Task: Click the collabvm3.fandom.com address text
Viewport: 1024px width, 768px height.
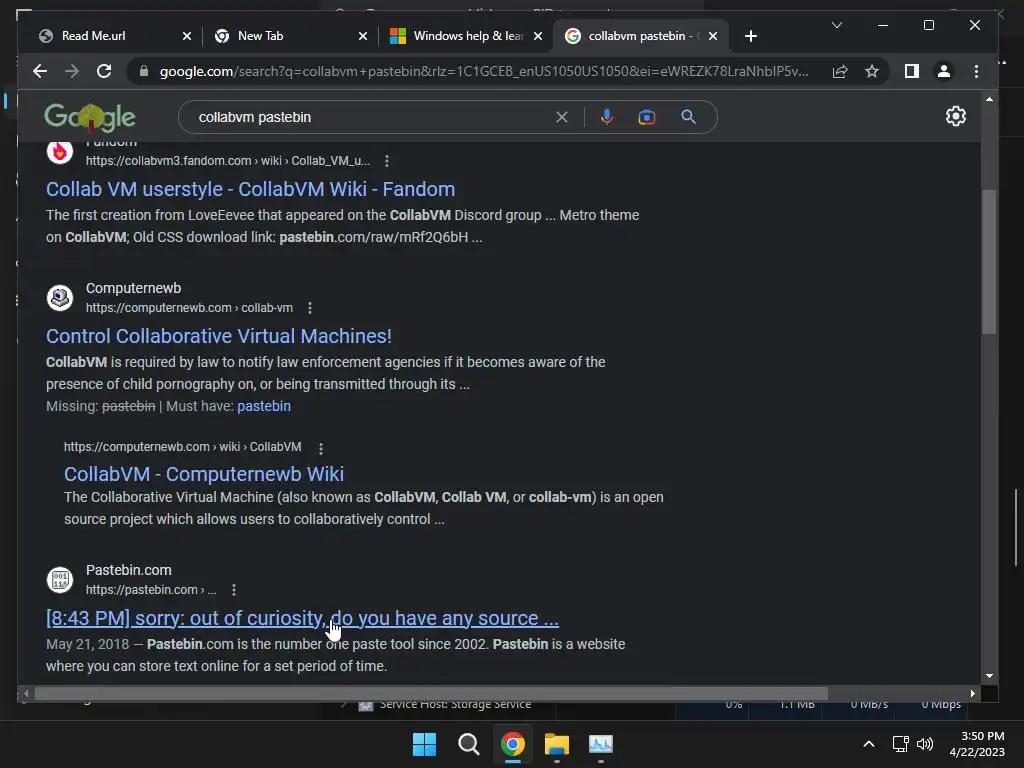Action: click(227, 161)
